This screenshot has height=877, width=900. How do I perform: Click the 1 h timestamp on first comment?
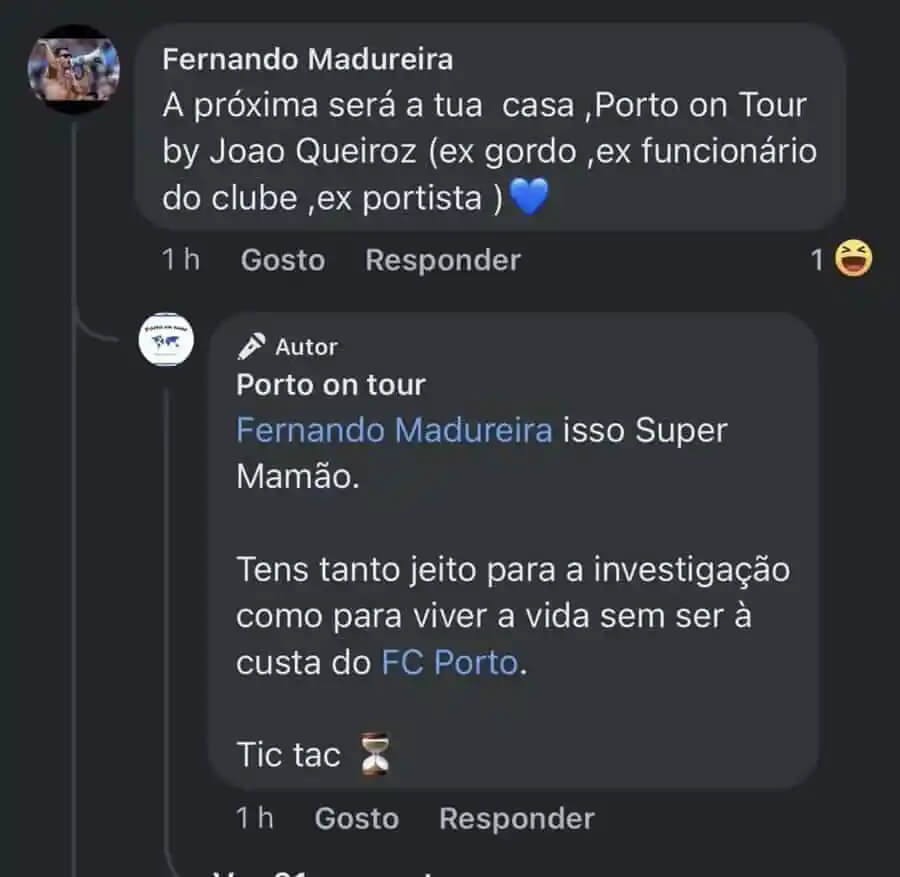pyautogui.click(x=181, y=260)
